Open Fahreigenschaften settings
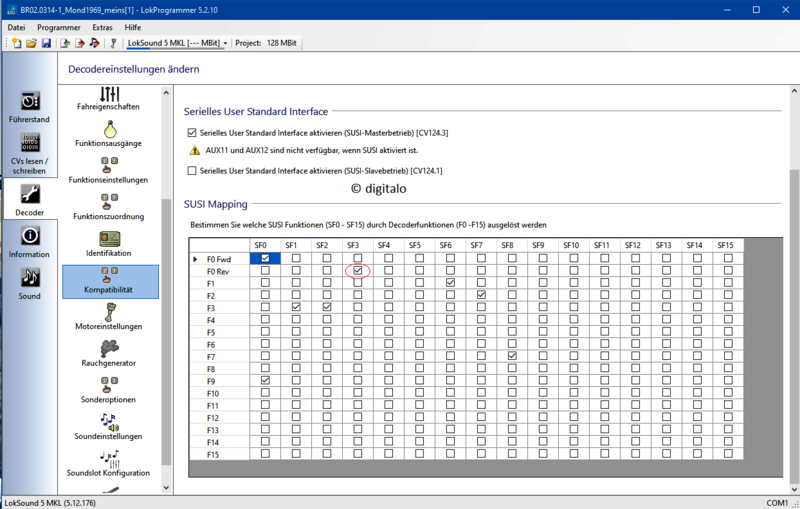This screenshot has width=800, height=509. (x=108, y=98)
